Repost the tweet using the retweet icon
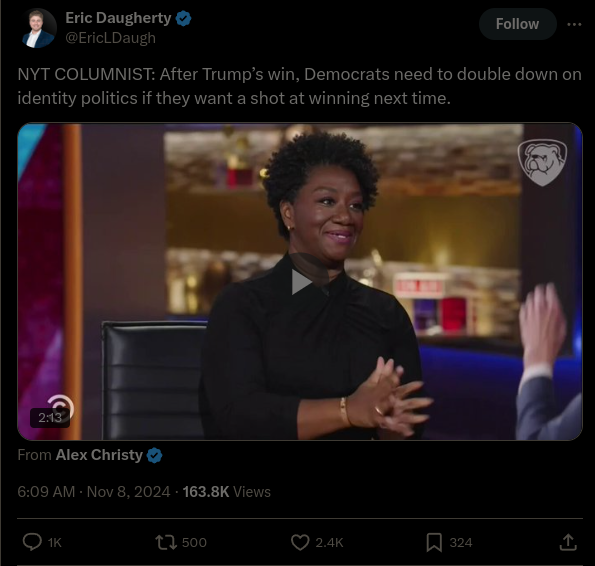The height and width of the screenshot is (566, 595). click(x=166, y=542)
